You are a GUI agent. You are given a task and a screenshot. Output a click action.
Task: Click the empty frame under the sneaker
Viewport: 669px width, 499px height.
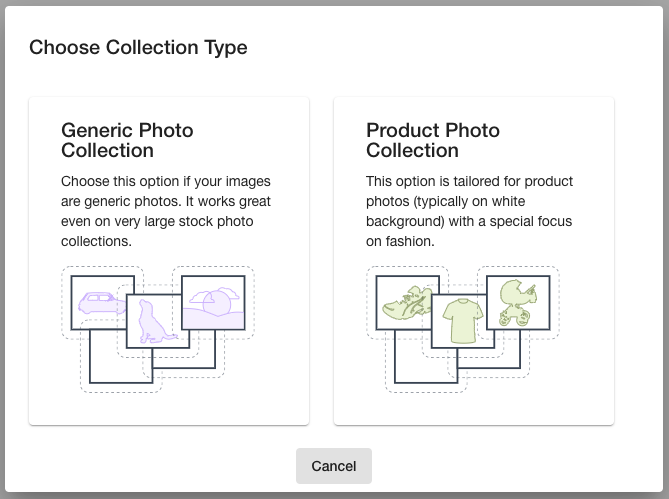(426, 365)
